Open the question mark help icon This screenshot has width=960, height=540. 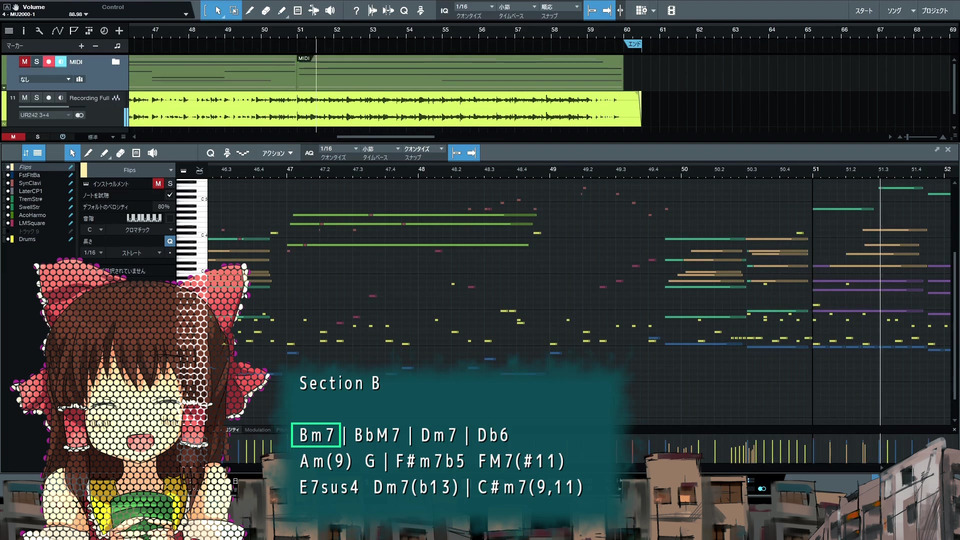[x=356, y=10]
